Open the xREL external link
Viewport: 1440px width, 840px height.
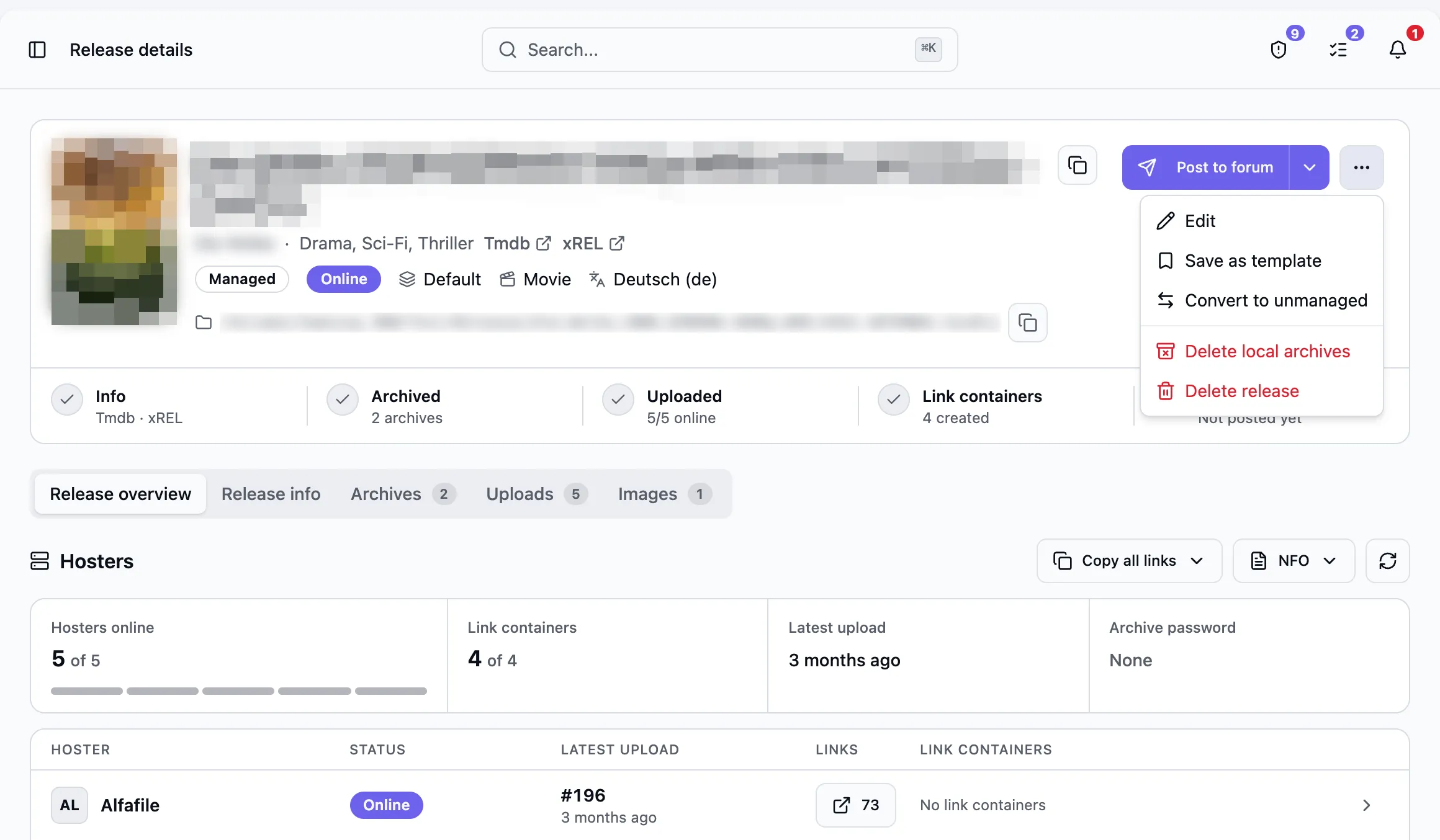(x=593, y=243)
